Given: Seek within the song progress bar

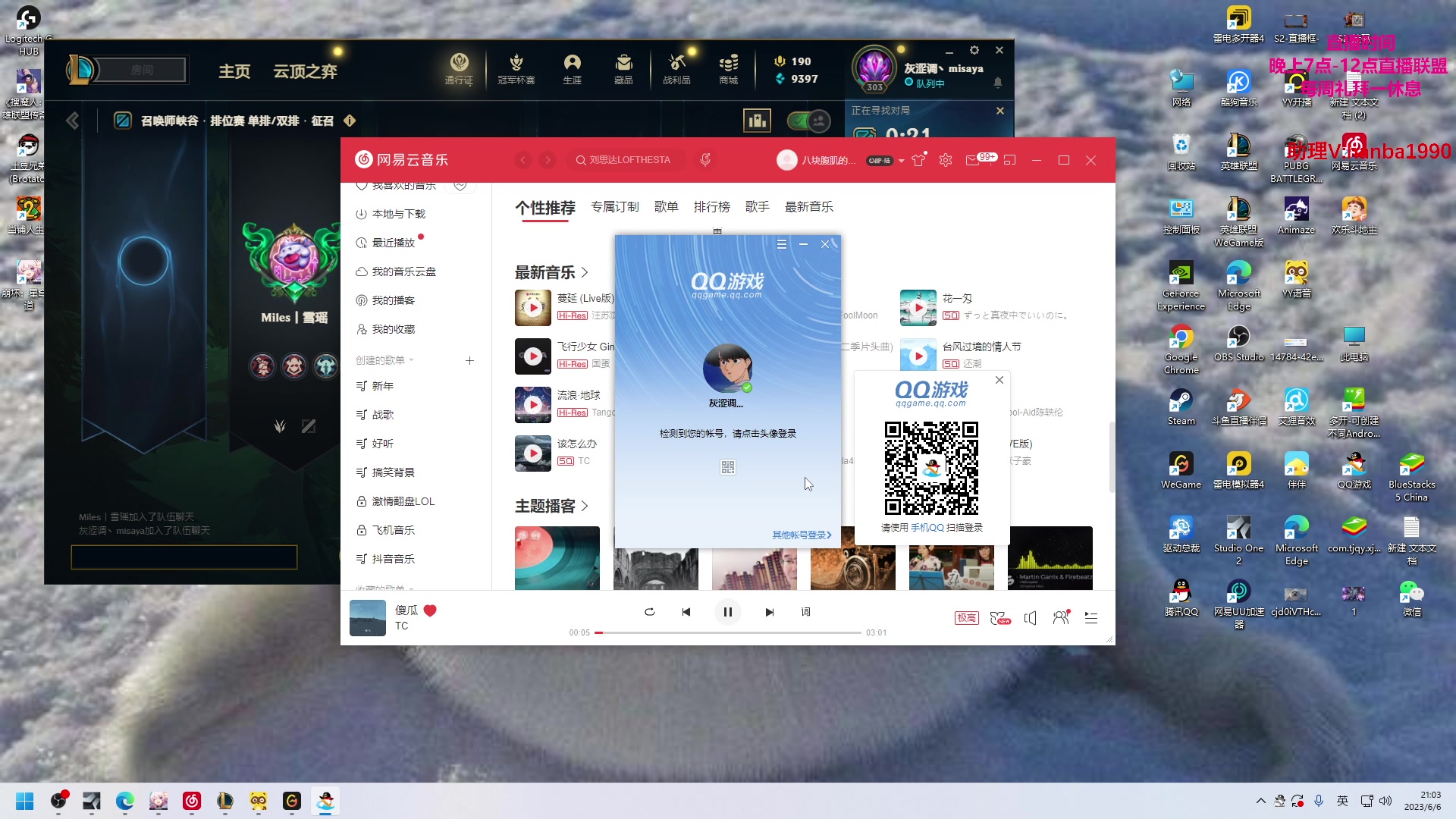Looking at the screenshot, I should [x=728, y=632].
